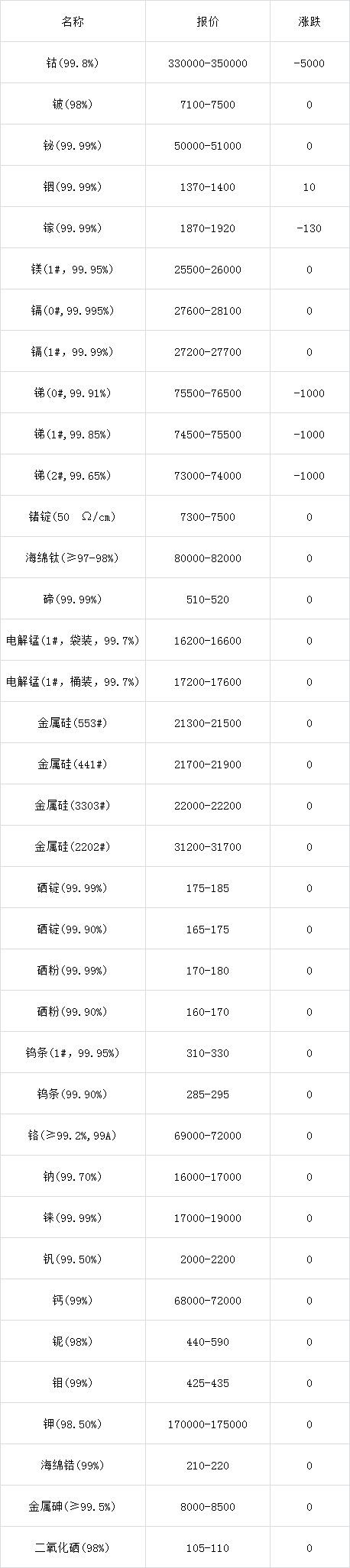
Task: Click the 涨跌 column header
Action: [x=309, y=22]
